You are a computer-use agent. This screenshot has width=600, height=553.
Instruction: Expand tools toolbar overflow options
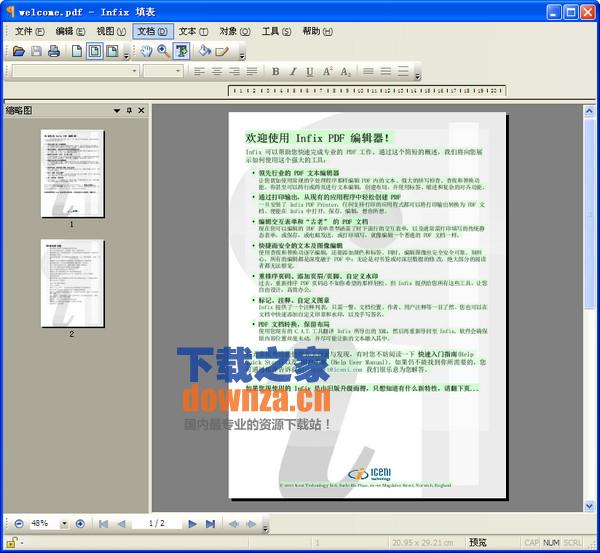tap(242, 56)
